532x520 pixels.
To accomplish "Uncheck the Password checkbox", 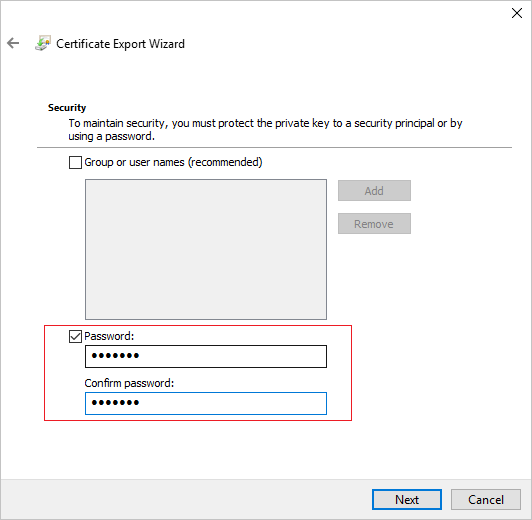I will point(75,336).
